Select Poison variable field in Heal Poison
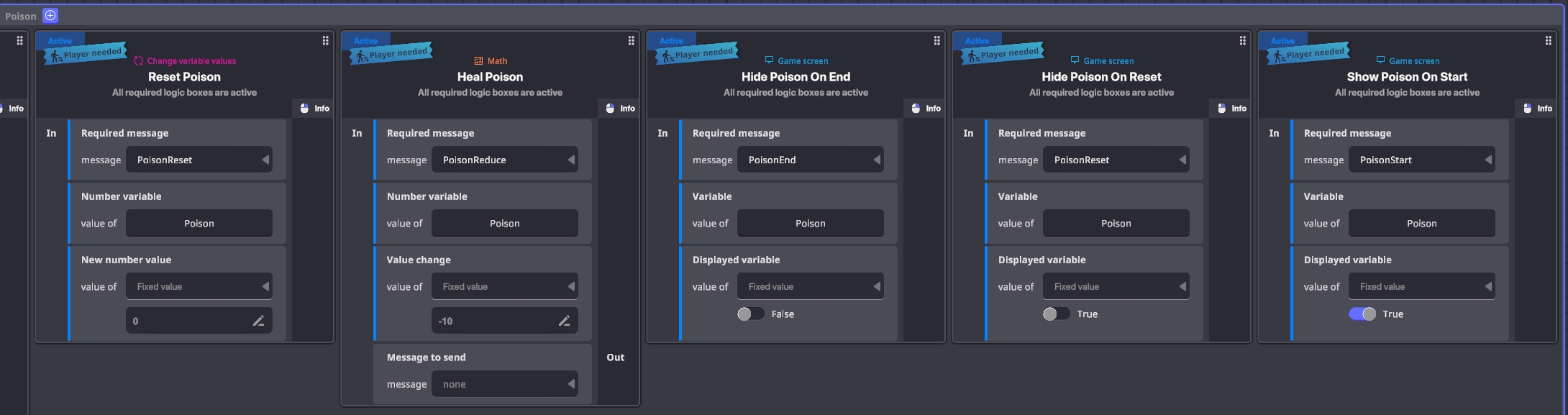Image resolution: width=1568 pixels, height=415 pixels. click(504, 223)
